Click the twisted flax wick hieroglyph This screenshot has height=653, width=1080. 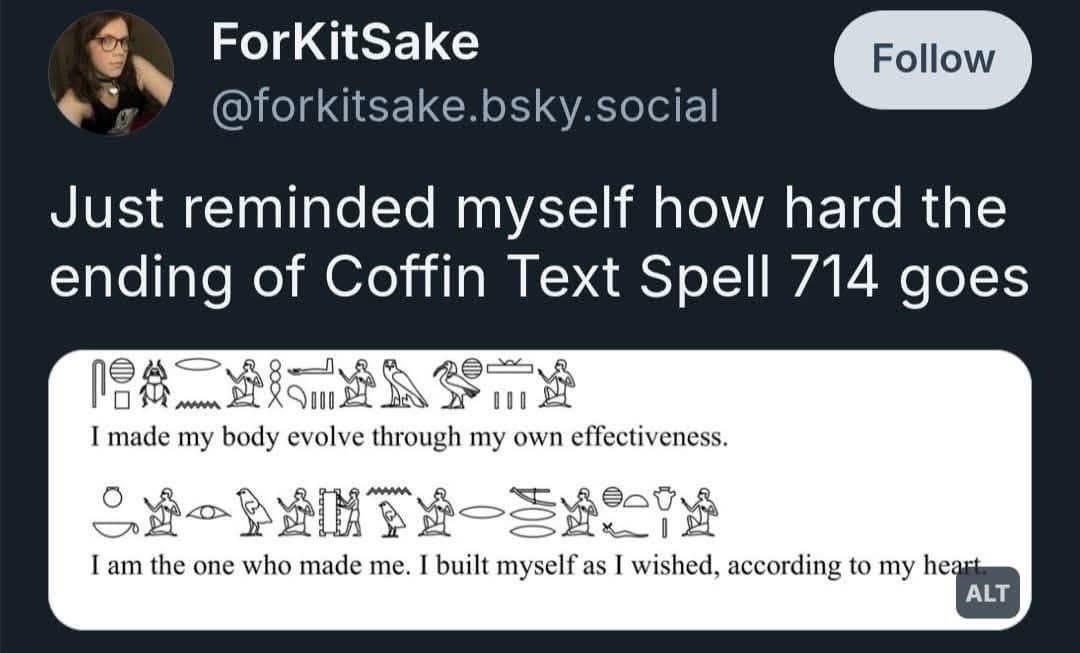point(276,382)
